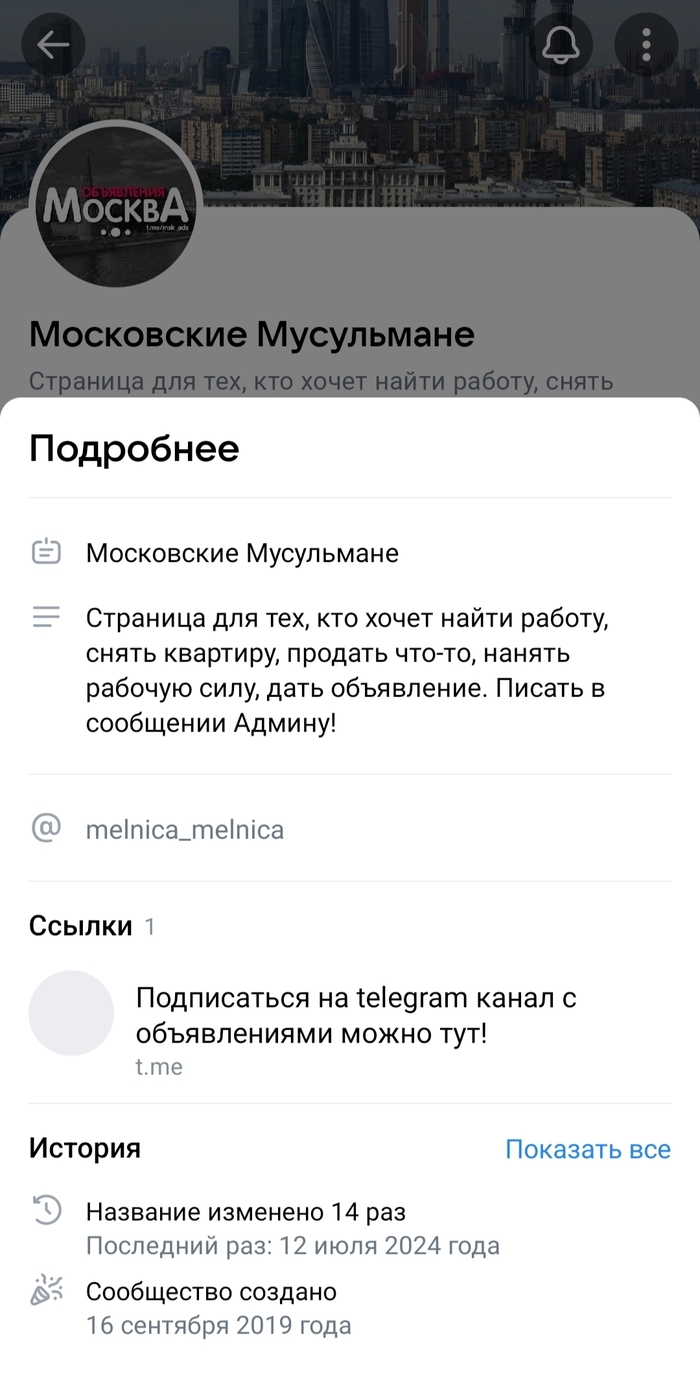Open the Москва community avatar

click(x=118, y=207)
